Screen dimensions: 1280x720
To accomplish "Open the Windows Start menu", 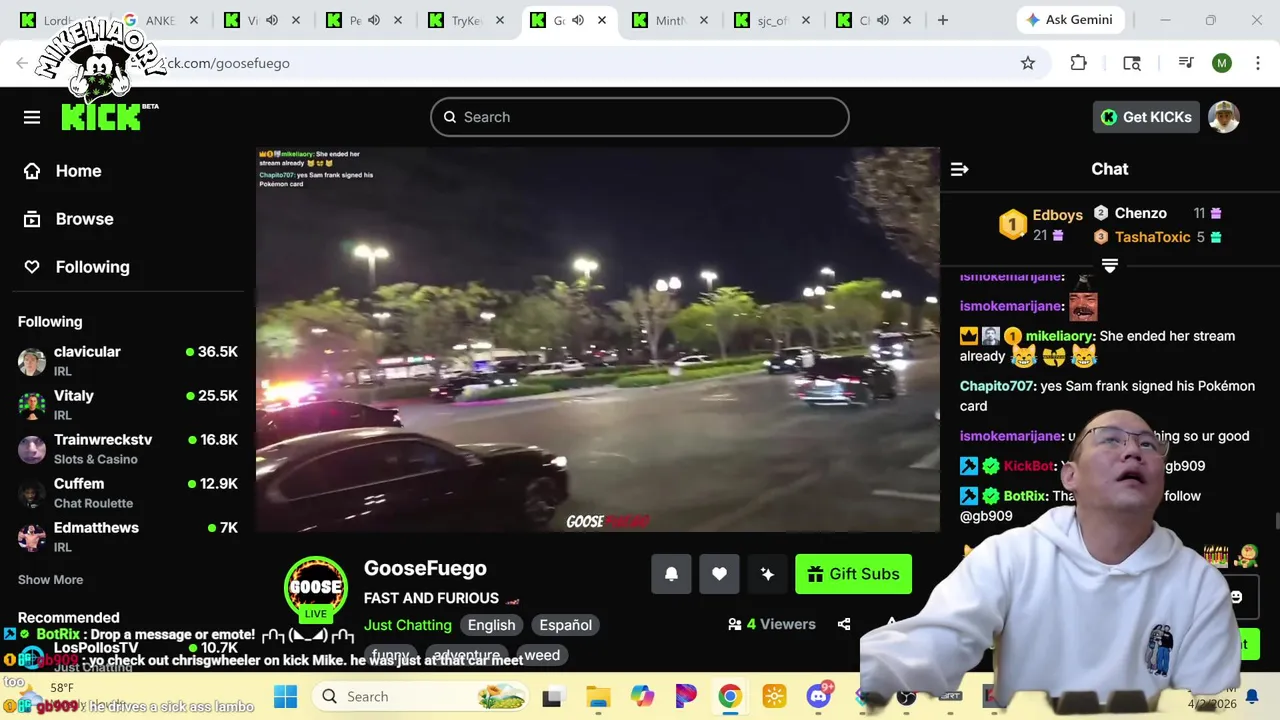I will click(x=285, y=697).
